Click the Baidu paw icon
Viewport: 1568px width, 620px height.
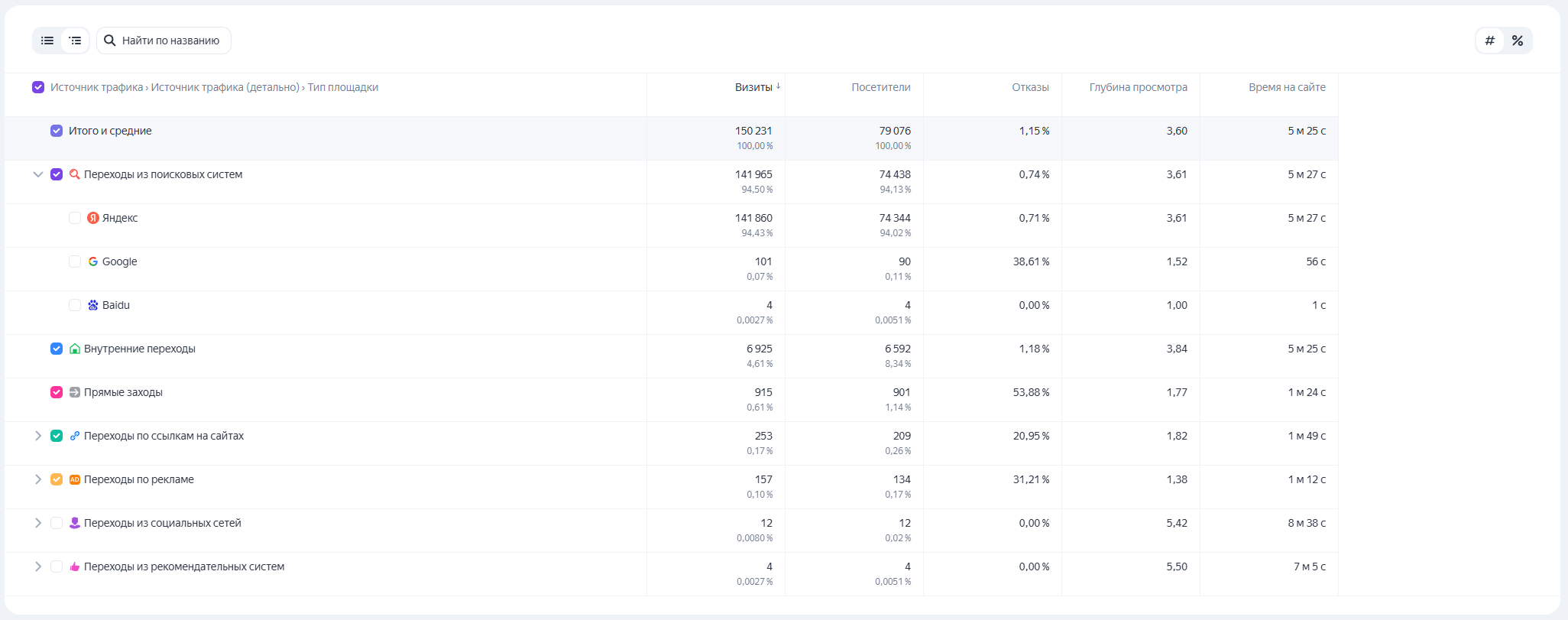[93, 305]
